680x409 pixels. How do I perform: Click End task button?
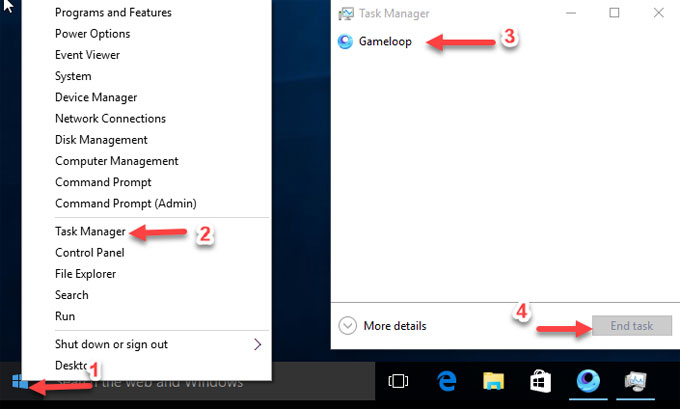click(x=632, y=326)
